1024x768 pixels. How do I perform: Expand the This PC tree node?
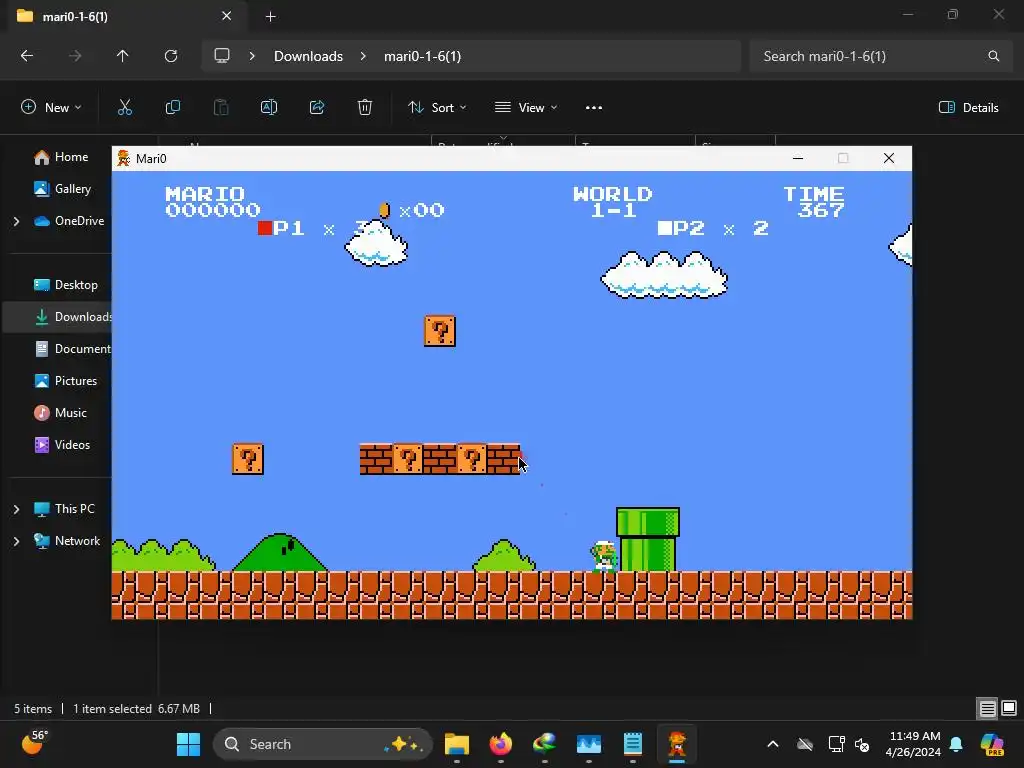(x=16, y=509)
